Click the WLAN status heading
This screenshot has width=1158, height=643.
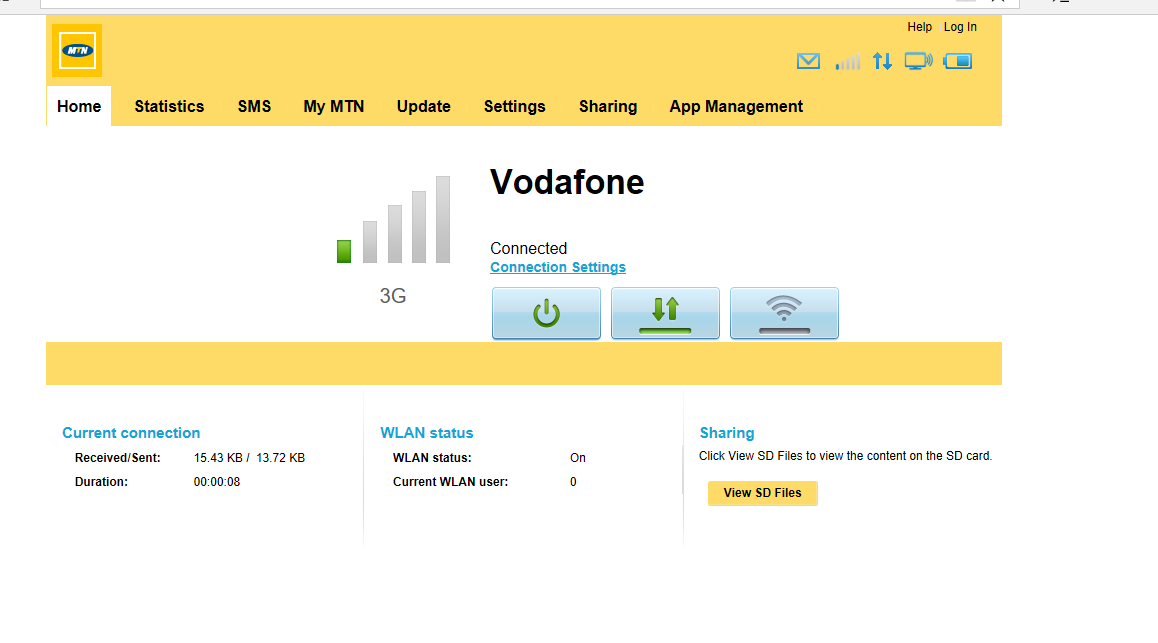tap(427, 433)
